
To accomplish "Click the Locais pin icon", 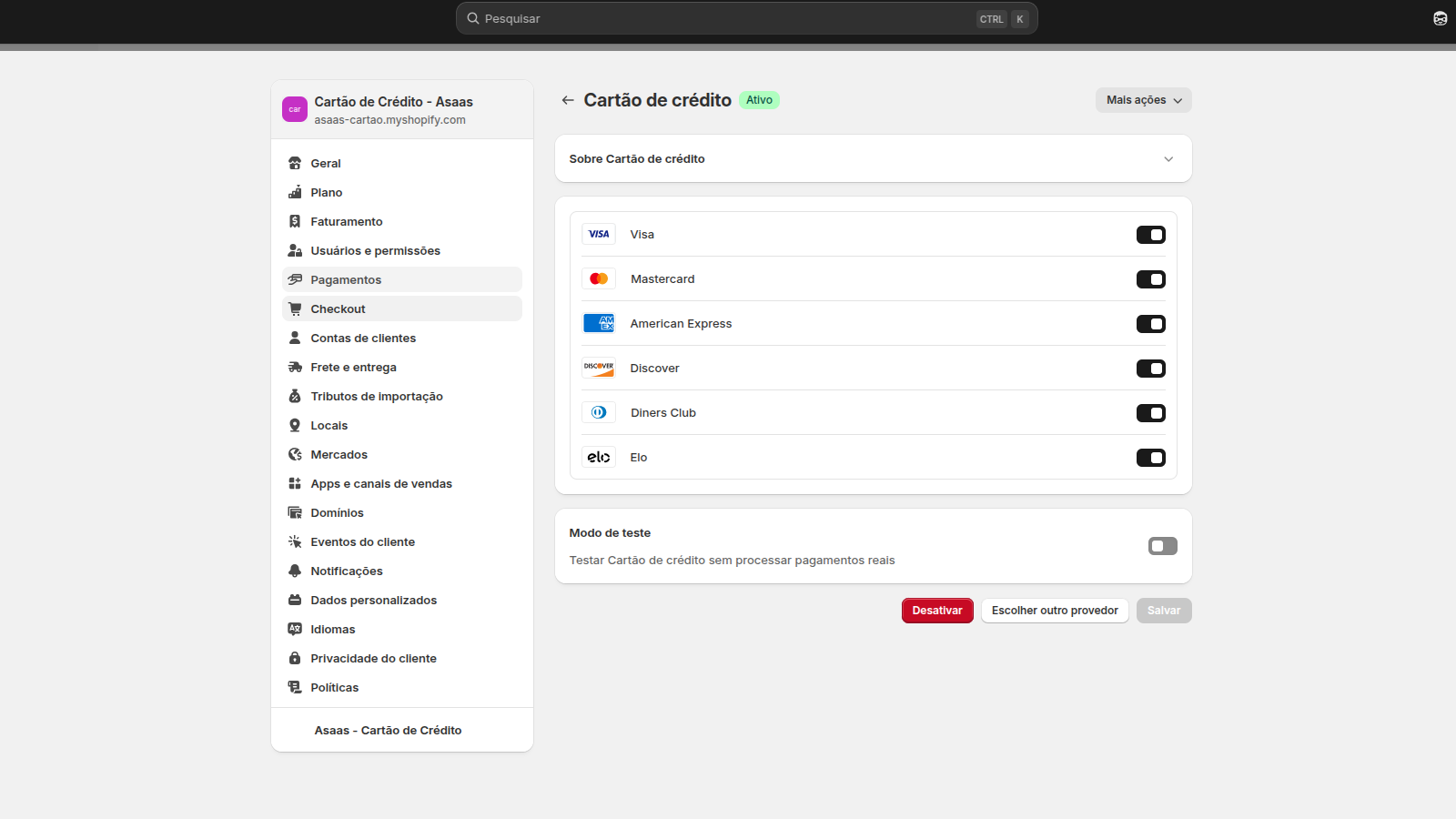I will pyautogui.click(x=295, y=425).
